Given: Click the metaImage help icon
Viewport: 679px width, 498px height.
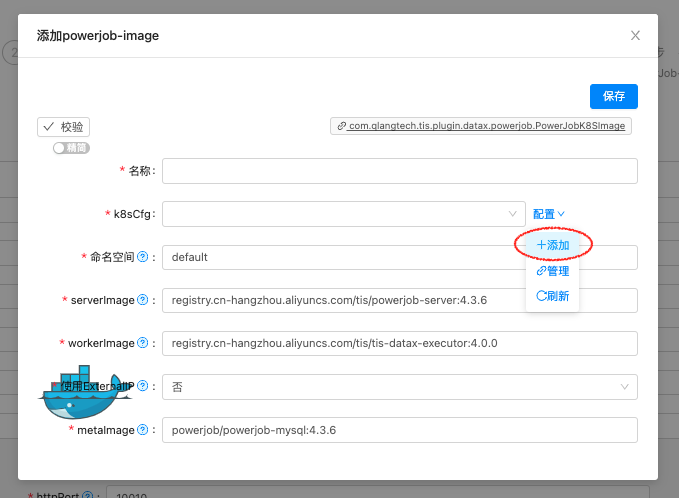Looking at the screenshot, I should point(142,430).
